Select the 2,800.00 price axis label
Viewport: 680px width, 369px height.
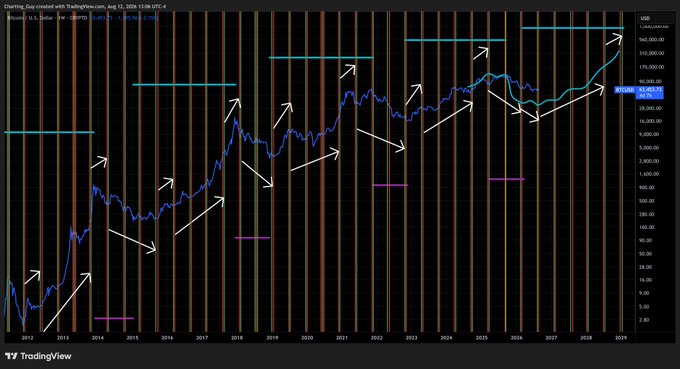(x=650, y=161)
